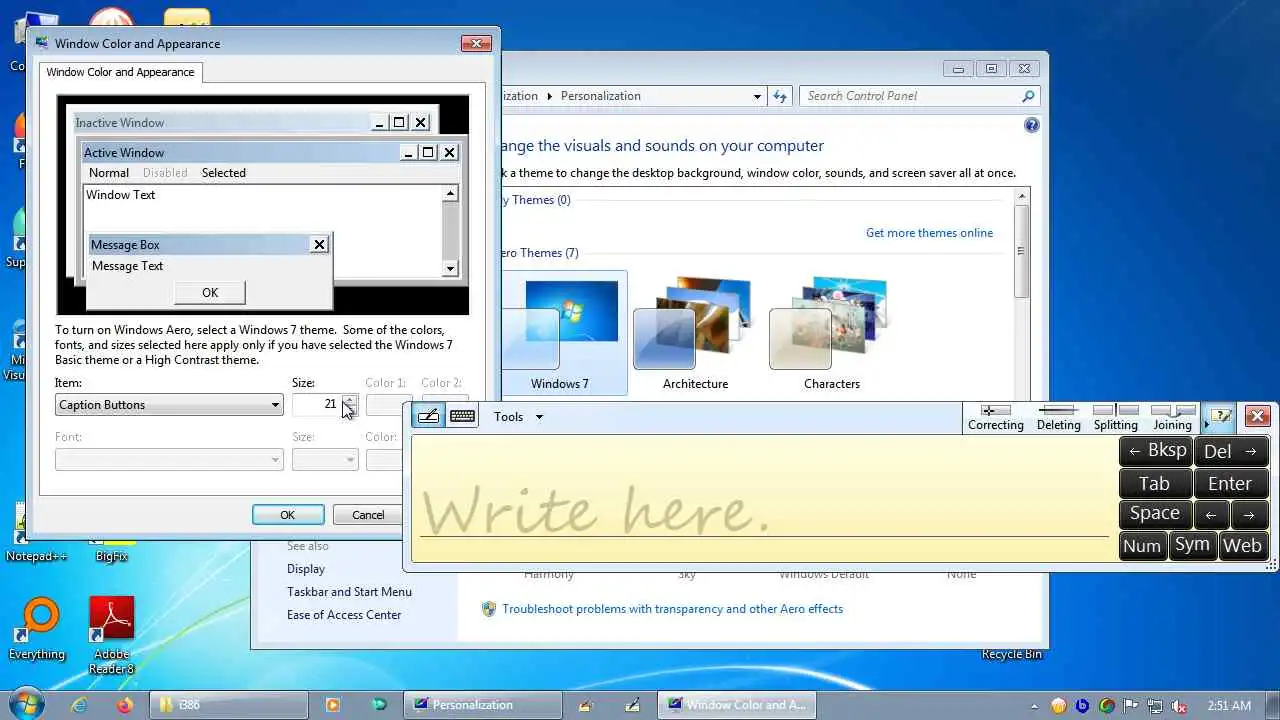Click the Action Center flag tray icon
1280x720 pixels.
click(1131, 705)
